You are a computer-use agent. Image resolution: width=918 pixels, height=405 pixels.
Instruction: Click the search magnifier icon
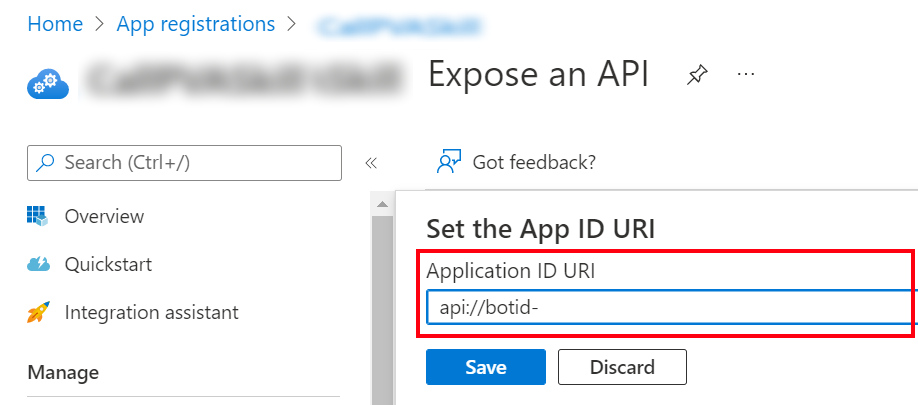point(46,162)
